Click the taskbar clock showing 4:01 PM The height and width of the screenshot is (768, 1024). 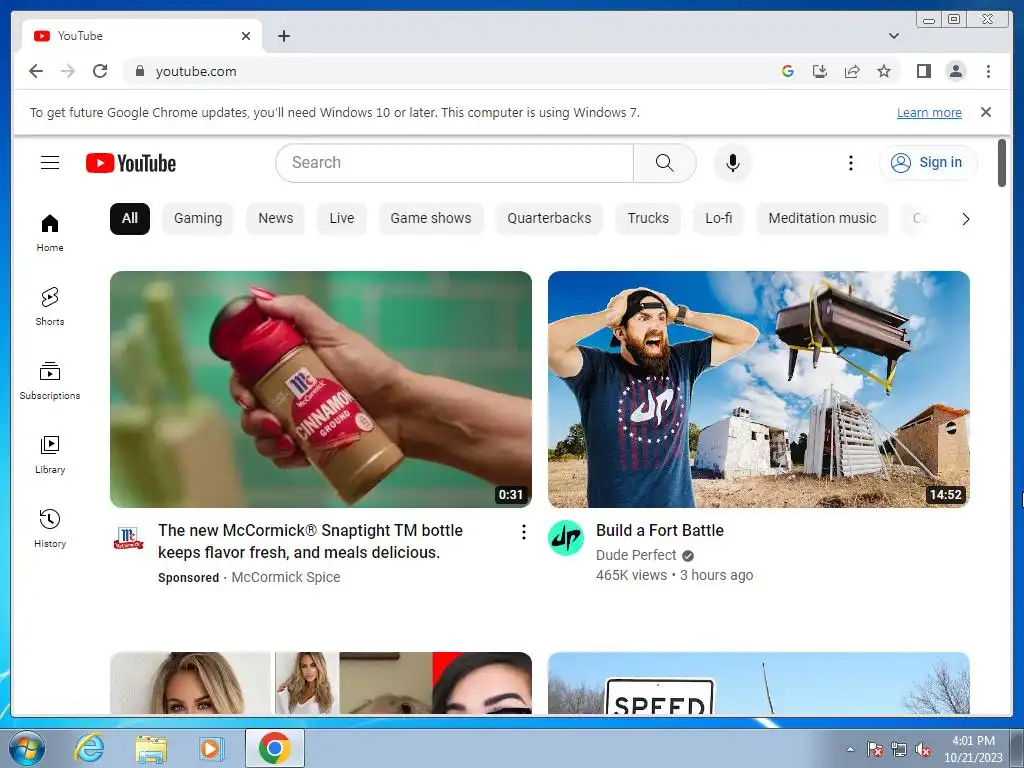coord(973,749)
